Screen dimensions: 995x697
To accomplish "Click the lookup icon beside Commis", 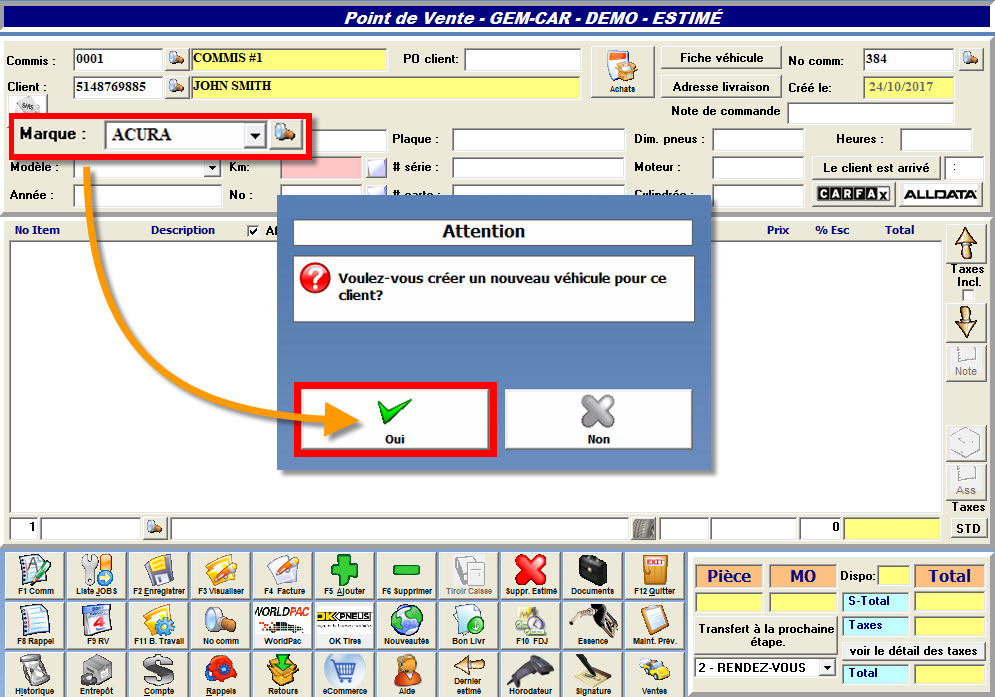I will tap(176, 59).
